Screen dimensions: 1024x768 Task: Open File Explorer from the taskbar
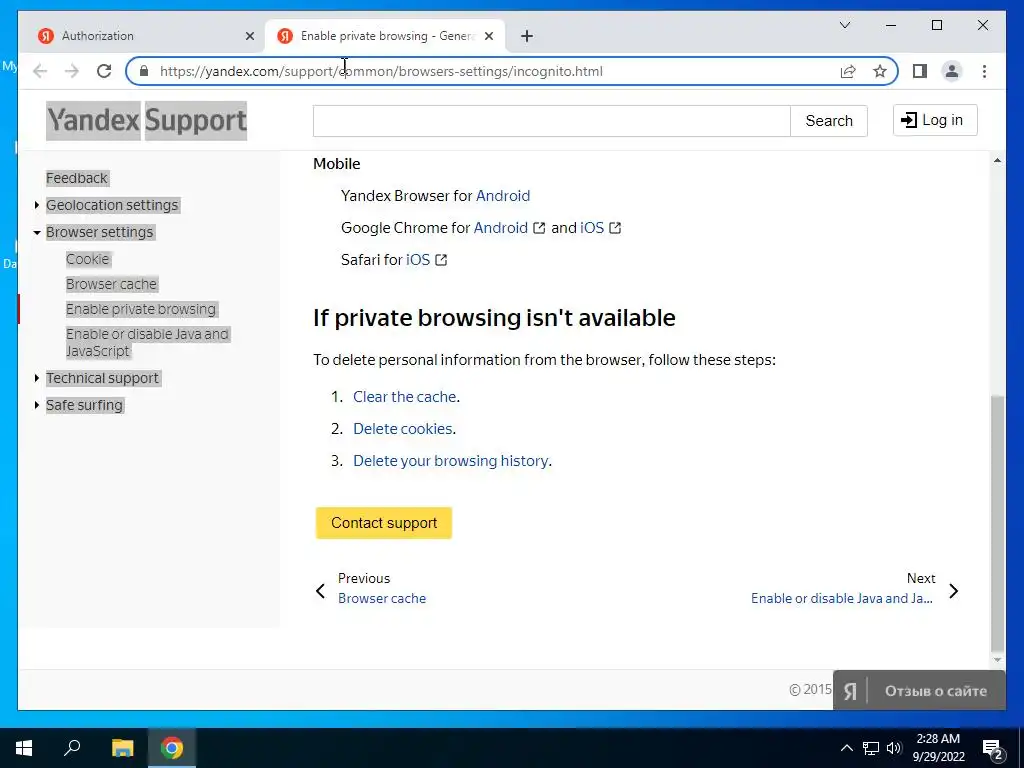pos(122,748)
